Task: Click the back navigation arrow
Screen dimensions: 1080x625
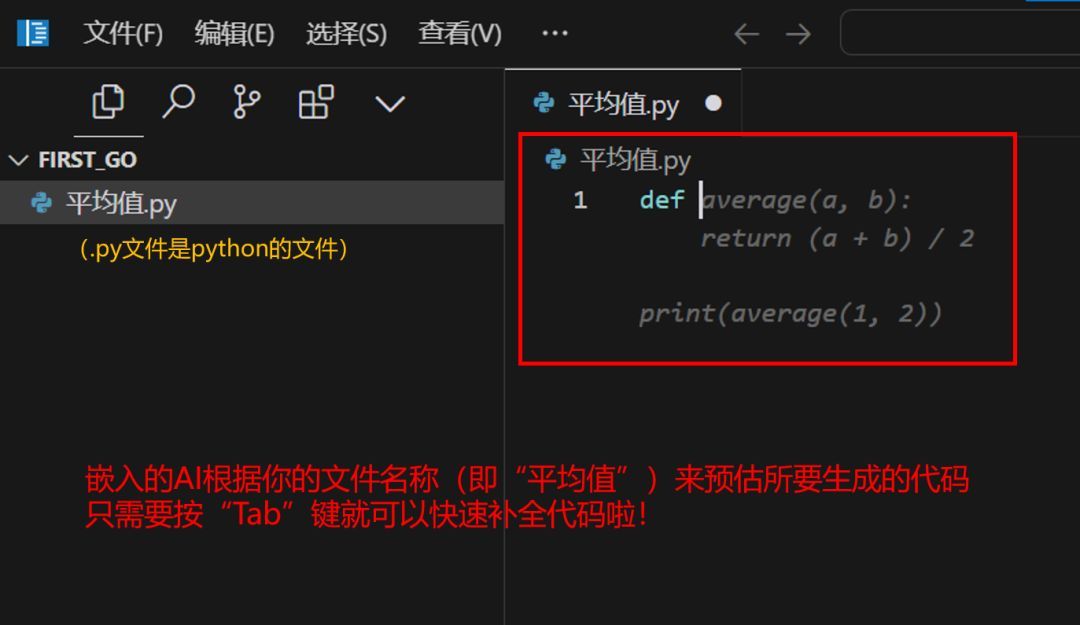Action: coord(746,32)
